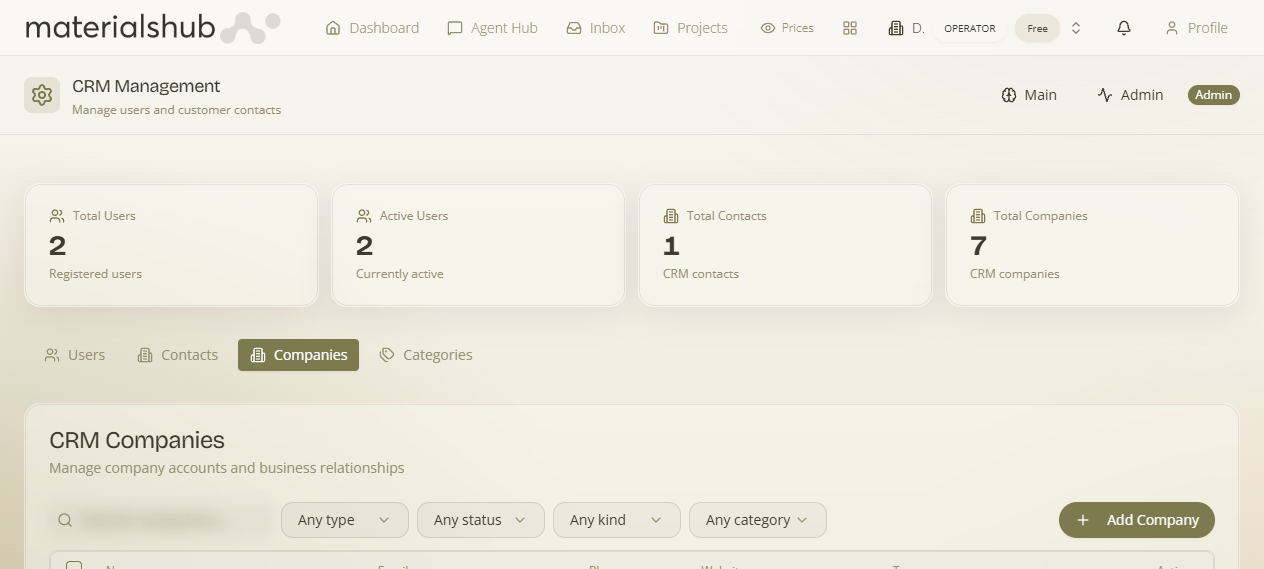The width and height of the screenshot is (1264, 569).
Task: Click the OPERATOR role badge
Action: click(x=970, y=28)
